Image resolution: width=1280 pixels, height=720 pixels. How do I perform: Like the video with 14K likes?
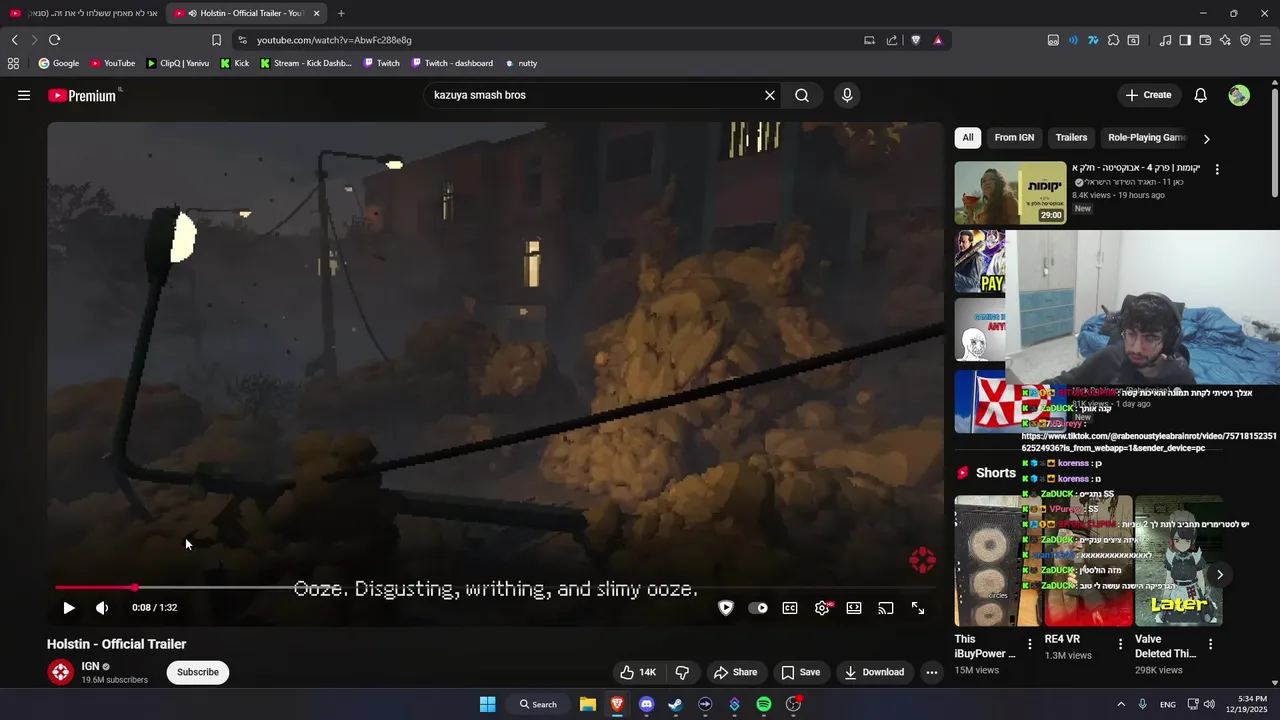(x=637, y=672)
